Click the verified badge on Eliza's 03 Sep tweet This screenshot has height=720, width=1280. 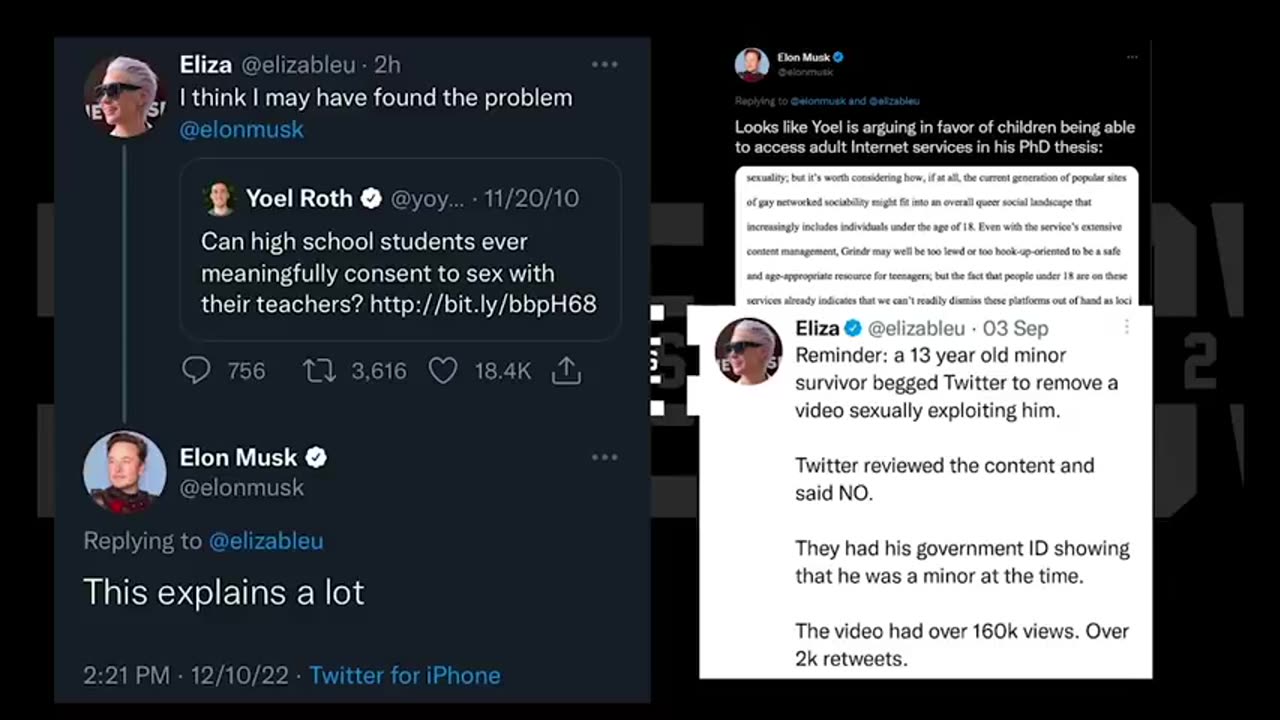(853, 328)
